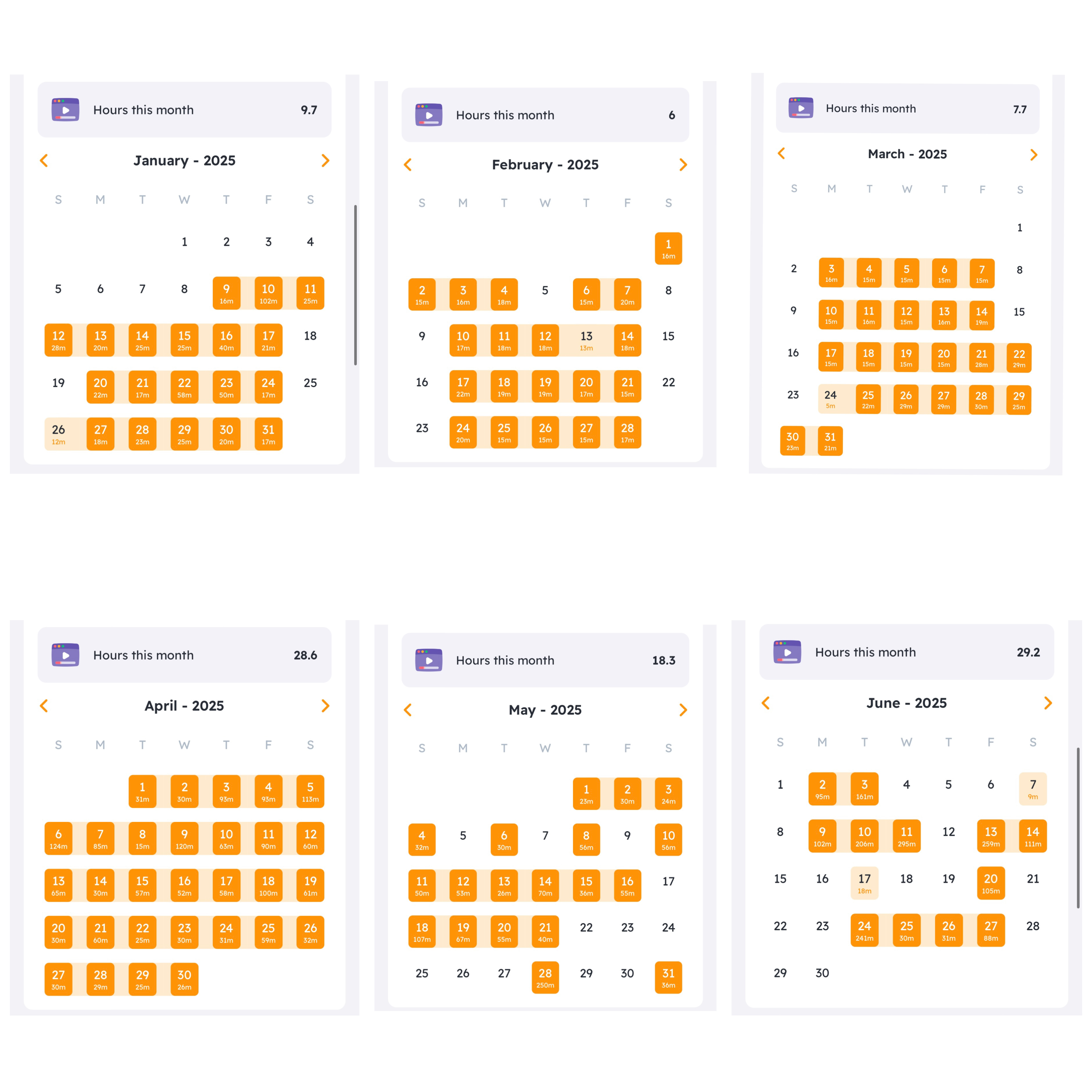Open March 24 with 5m logged
Viewport: 1092px width, 1092px height.
click(830, 399)
